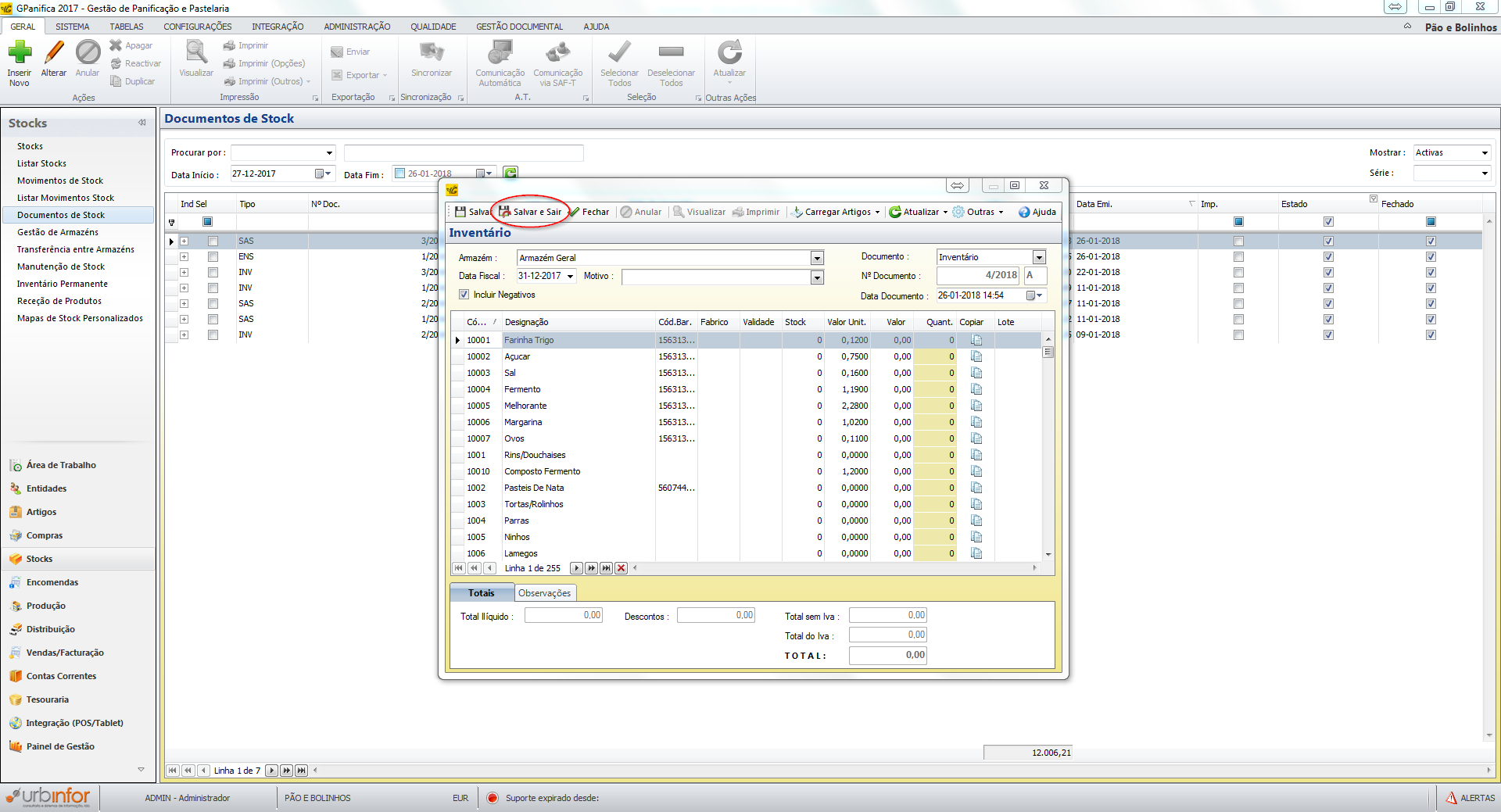The height and width of the screenshot is (812, 1501).
Task: Expand the Mostrar Activas dropdown
Action: coord(1485,153)
